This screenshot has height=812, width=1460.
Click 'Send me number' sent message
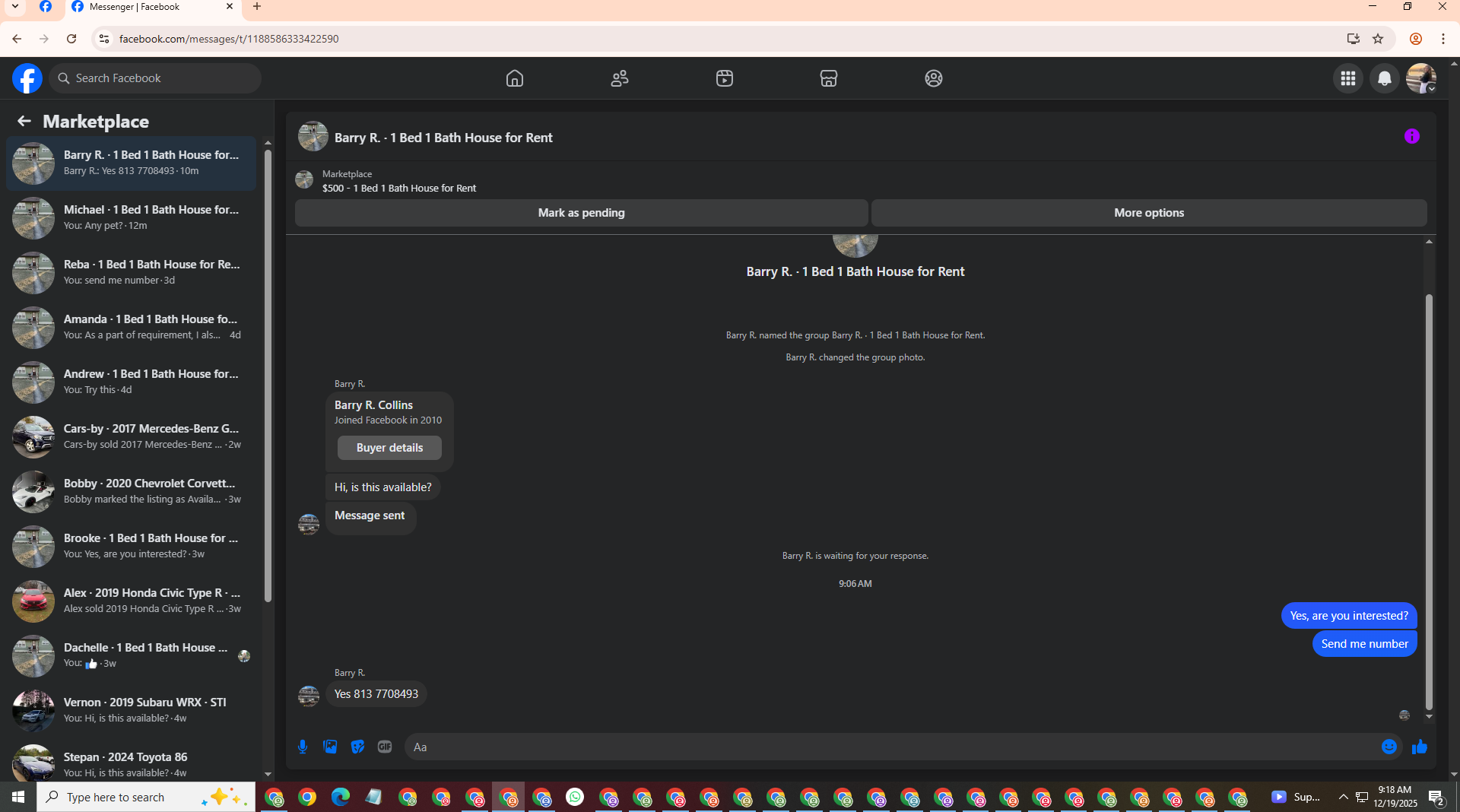click(x=1364, y=644)
